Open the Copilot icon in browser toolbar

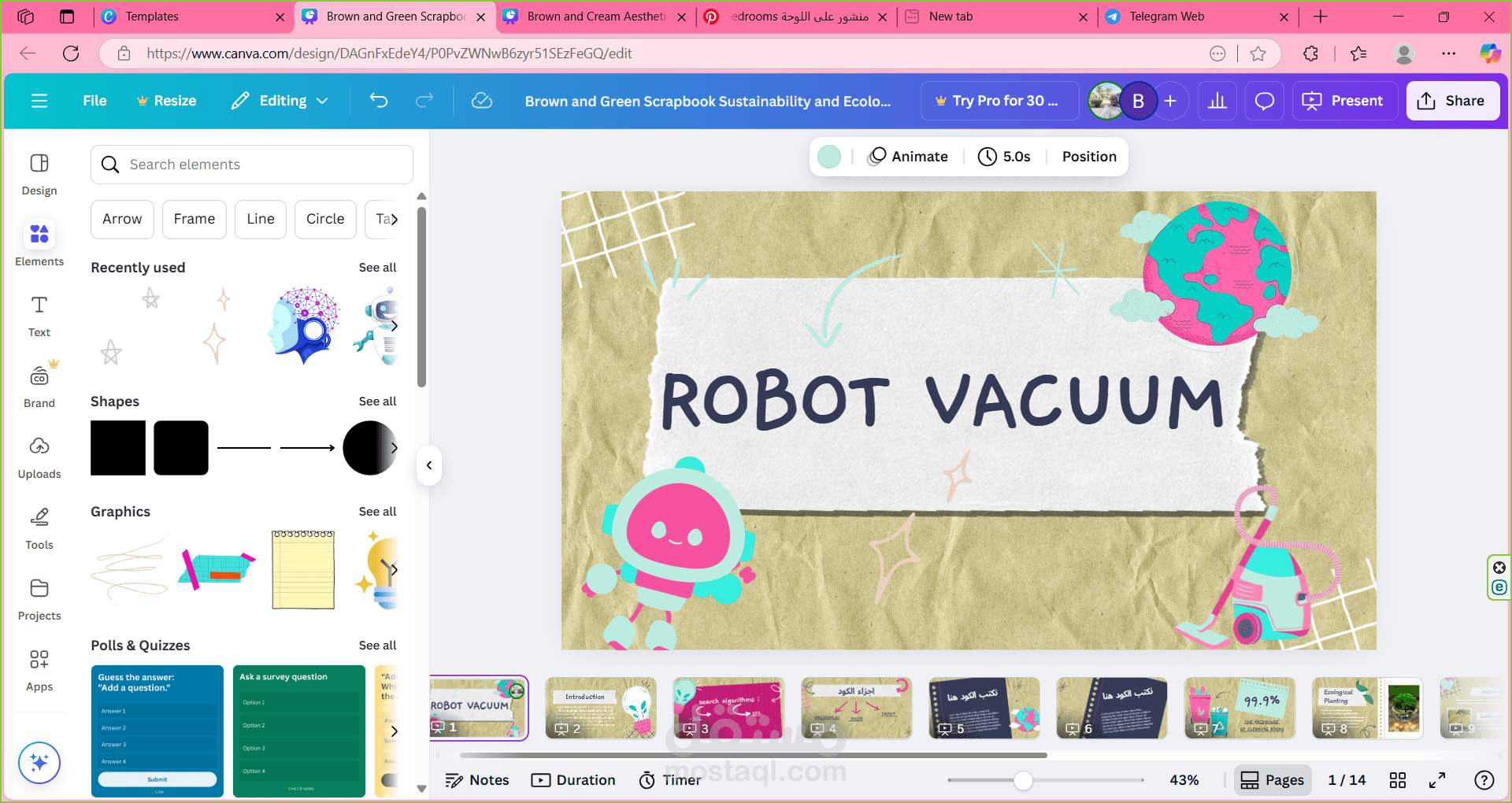(1490, 54)
